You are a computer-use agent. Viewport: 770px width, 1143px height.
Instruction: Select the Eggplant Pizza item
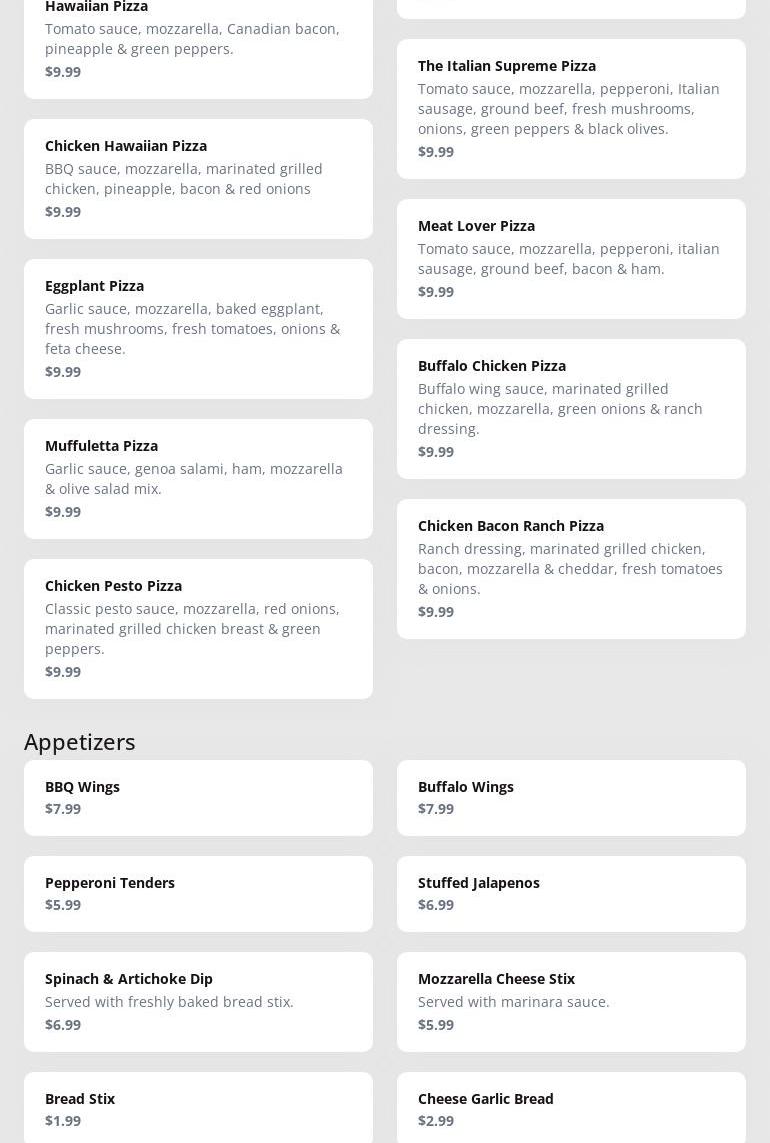click(x=198, y=328)
